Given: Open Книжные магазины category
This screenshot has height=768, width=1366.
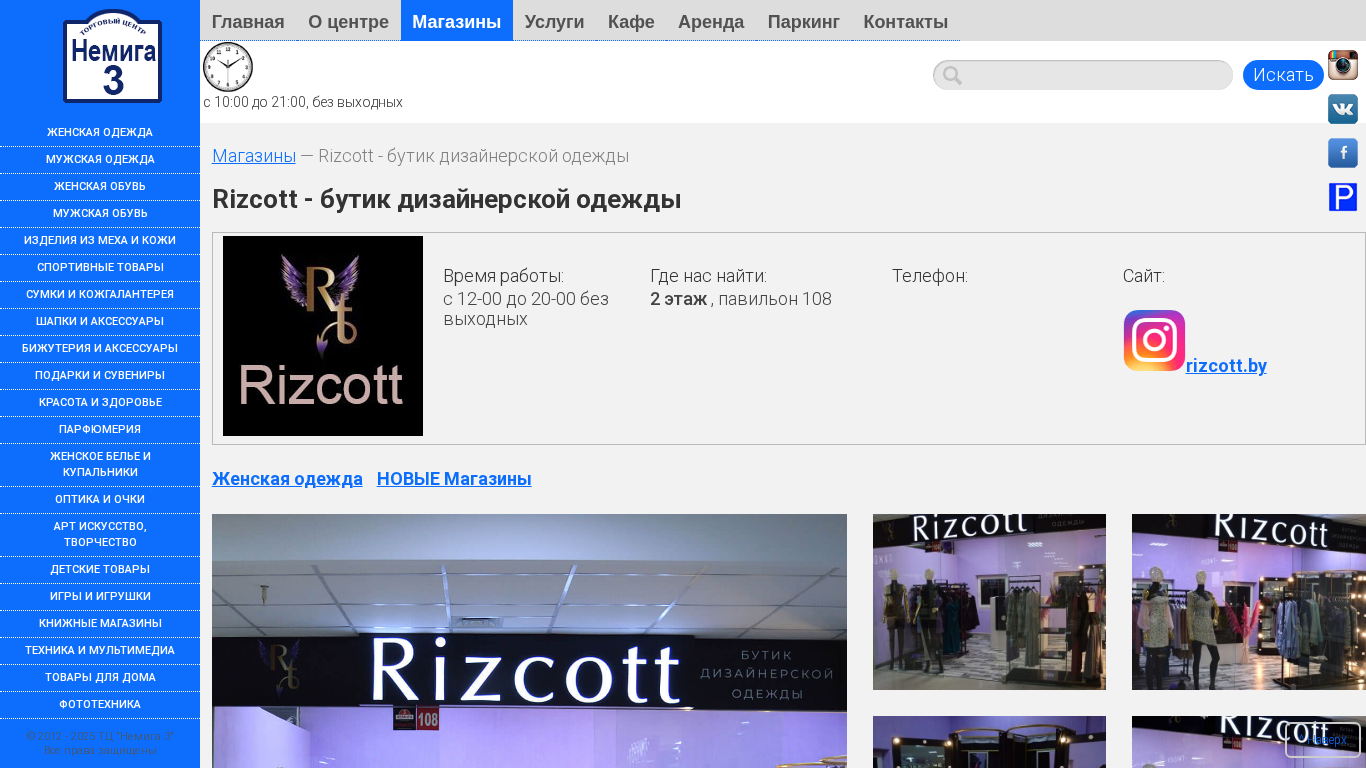Looking at the screenshot, I should pyautogui.click(x=100, y=624).
